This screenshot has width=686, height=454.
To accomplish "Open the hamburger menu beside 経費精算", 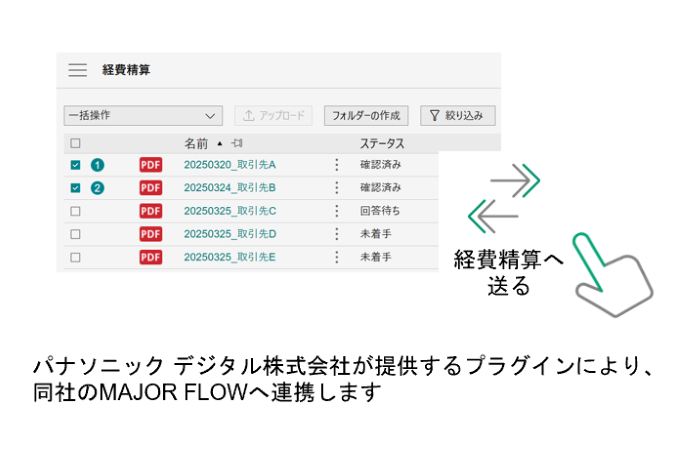I will 77,70.
